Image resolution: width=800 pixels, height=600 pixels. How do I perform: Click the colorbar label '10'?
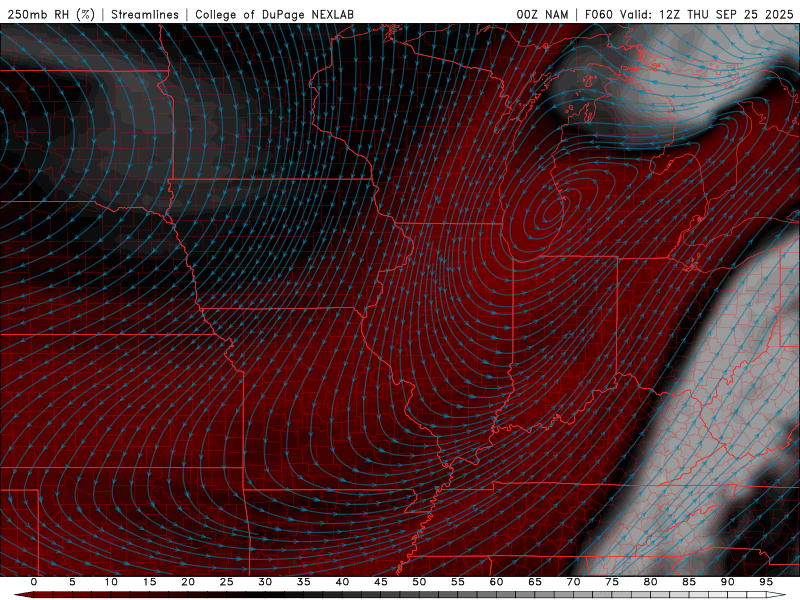pos(111,582)
